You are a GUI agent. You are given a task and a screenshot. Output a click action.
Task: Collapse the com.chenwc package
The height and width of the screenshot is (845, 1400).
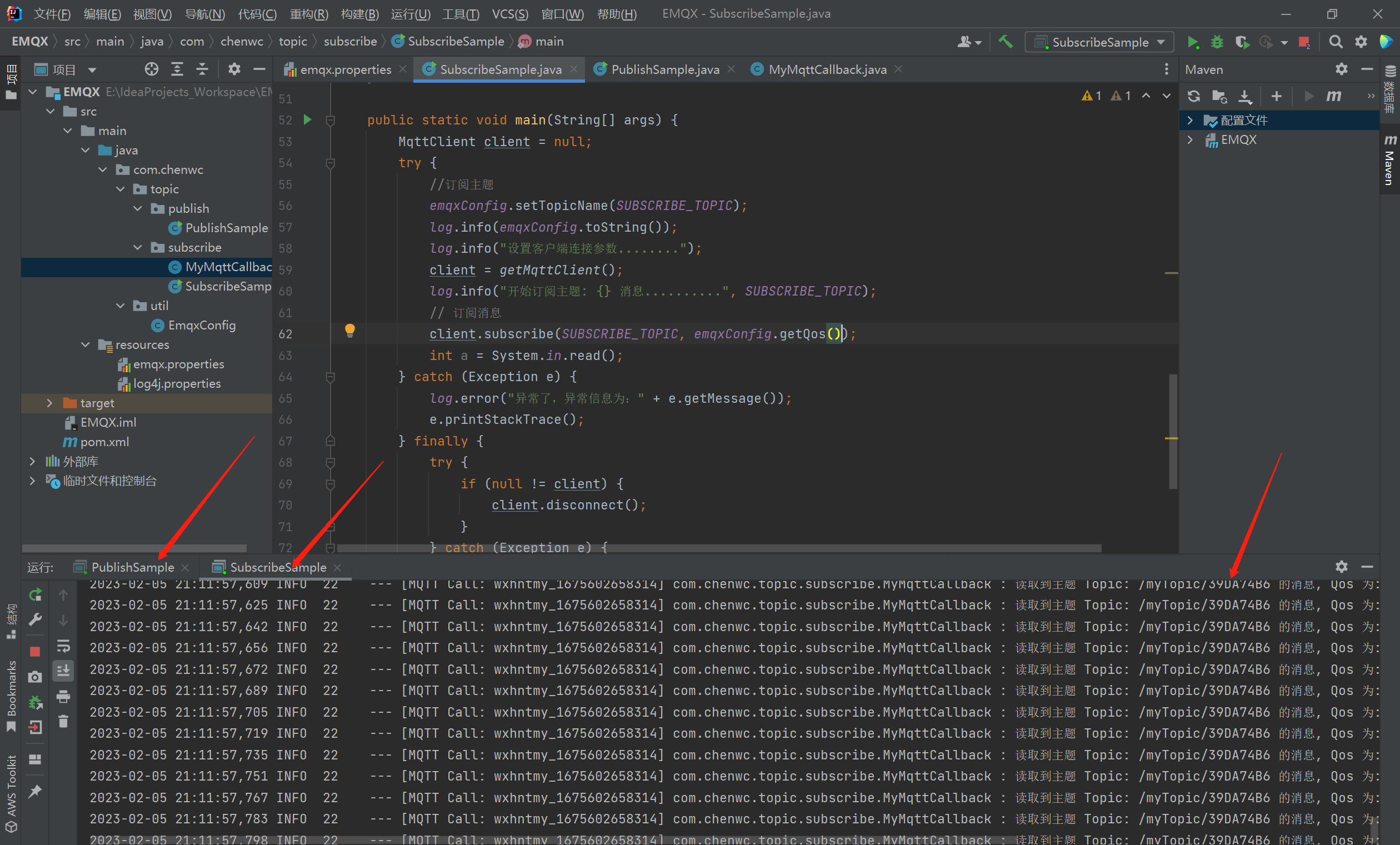pyautogui.click(x=103, y=169)
